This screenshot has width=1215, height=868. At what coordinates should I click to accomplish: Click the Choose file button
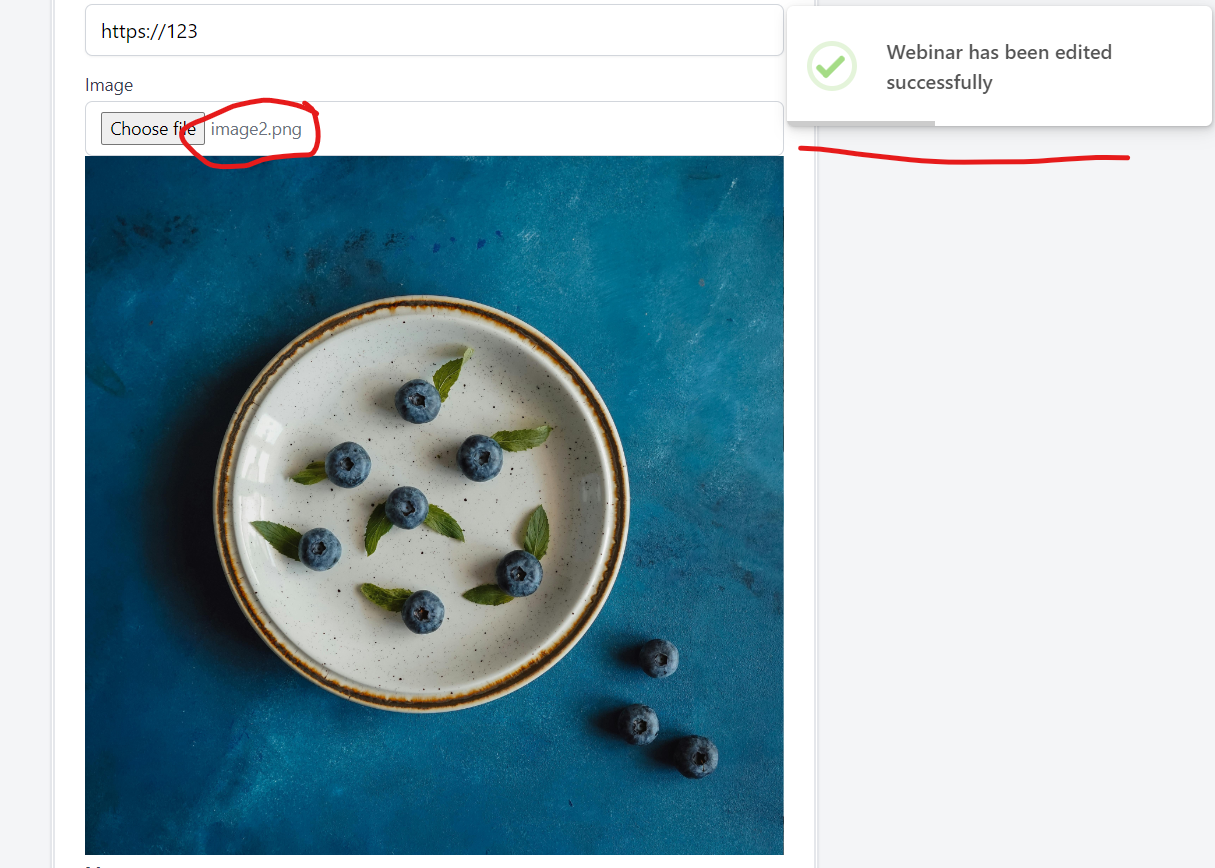pos(153,128)
